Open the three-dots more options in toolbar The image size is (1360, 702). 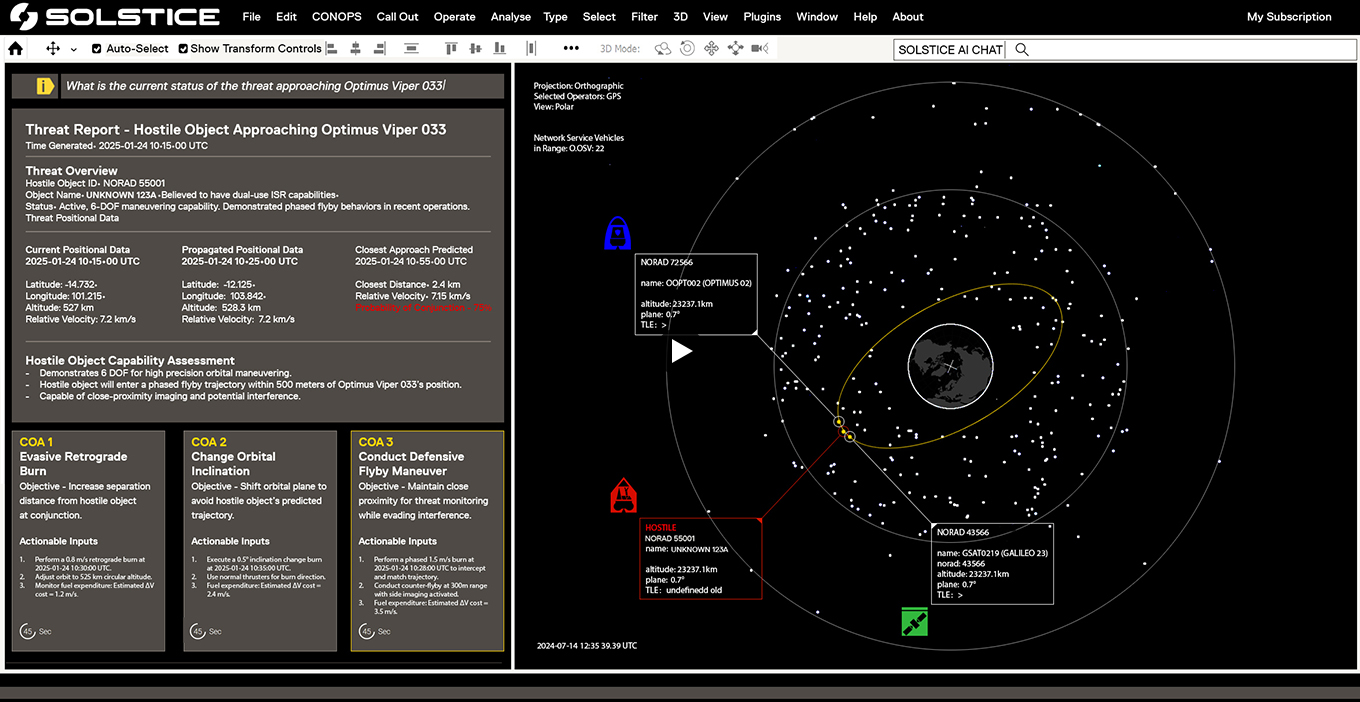pyautogui.click(x=571, y=48)
